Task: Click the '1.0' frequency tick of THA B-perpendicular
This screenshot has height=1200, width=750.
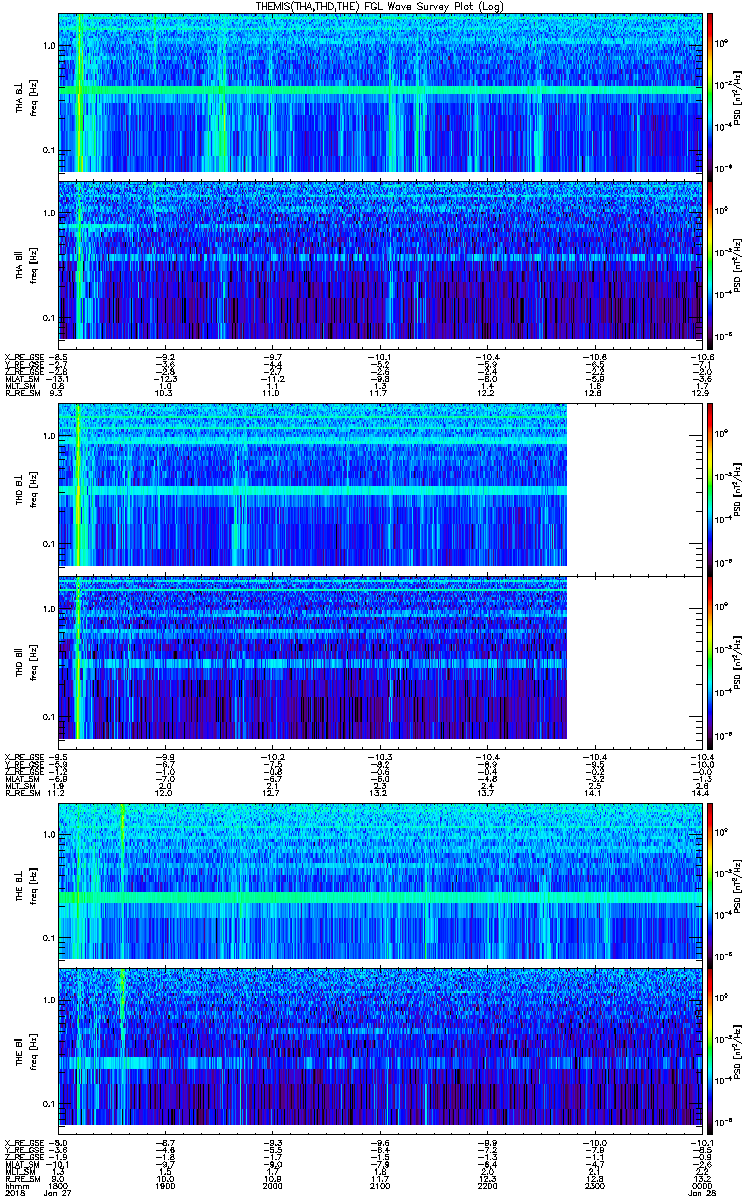Action: click(48, 46)
